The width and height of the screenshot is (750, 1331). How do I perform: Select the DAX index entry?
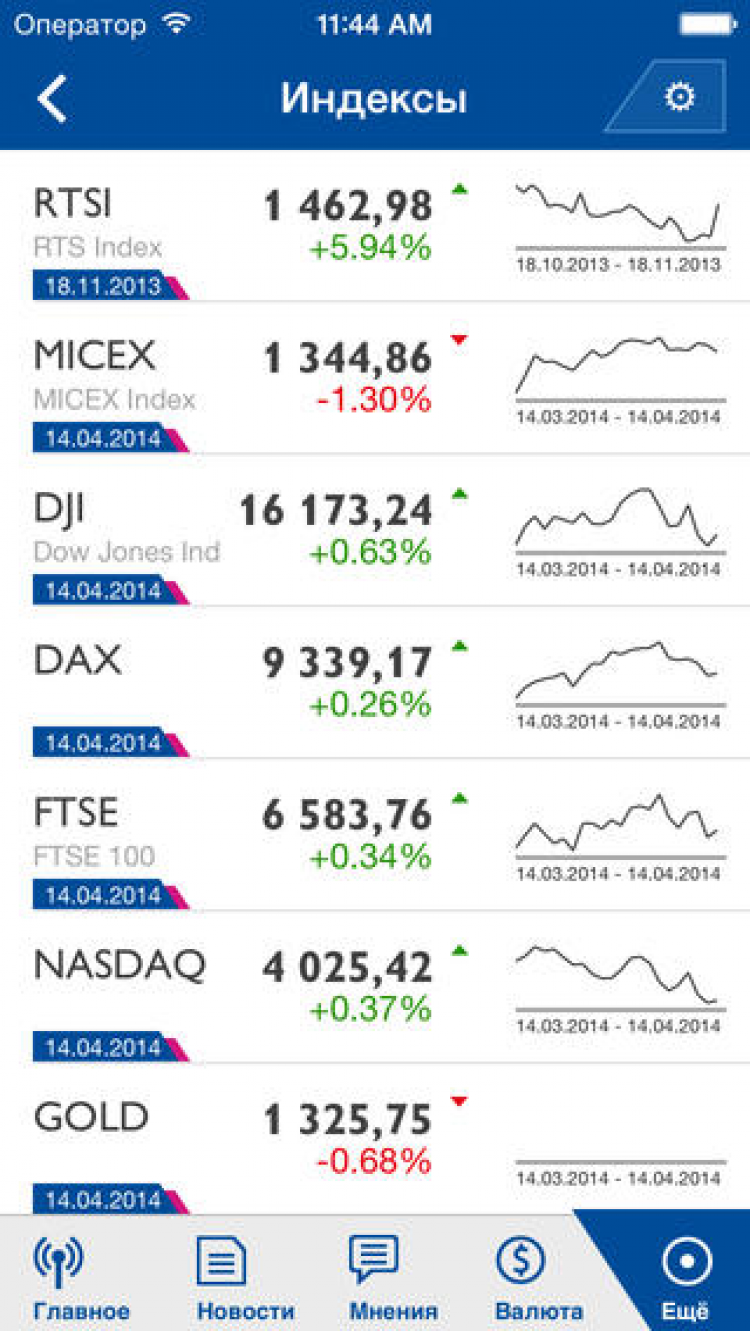point(78,661)
